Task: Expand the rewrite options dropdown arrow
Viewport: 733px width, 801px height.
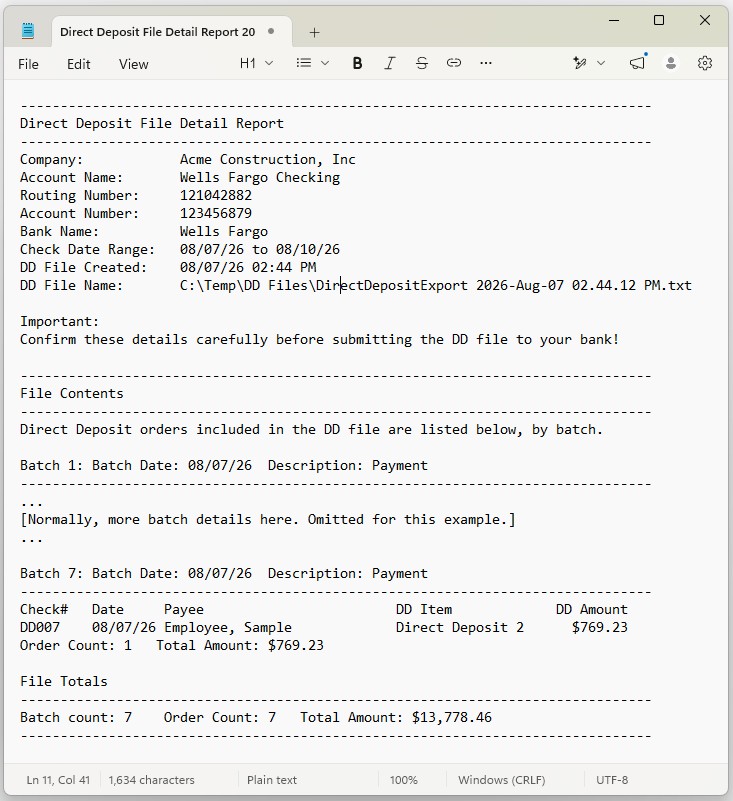Action: [601, 63]
